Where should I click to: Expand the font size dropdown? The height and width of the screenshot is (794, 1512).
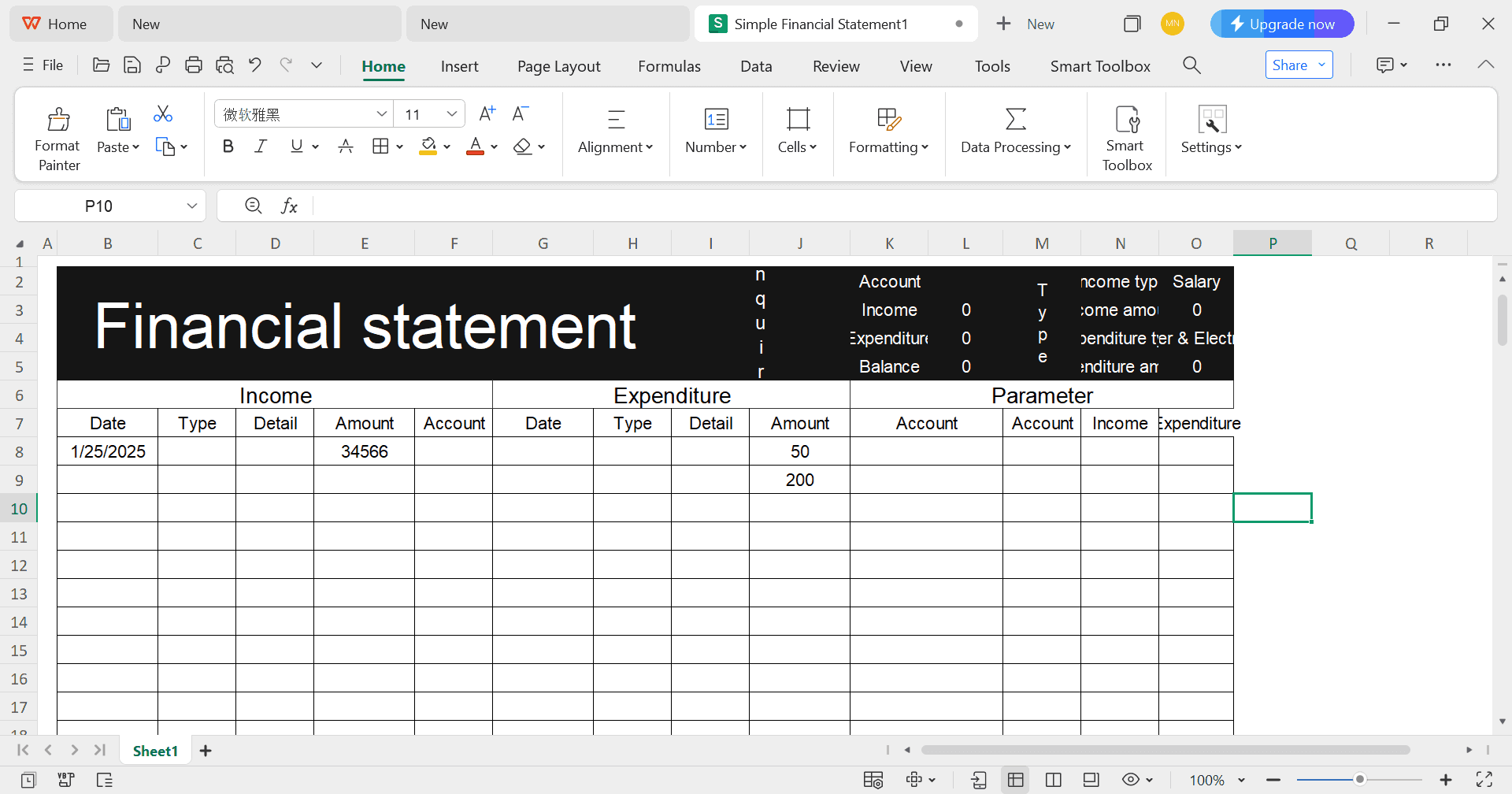click(x=453, y=113)
